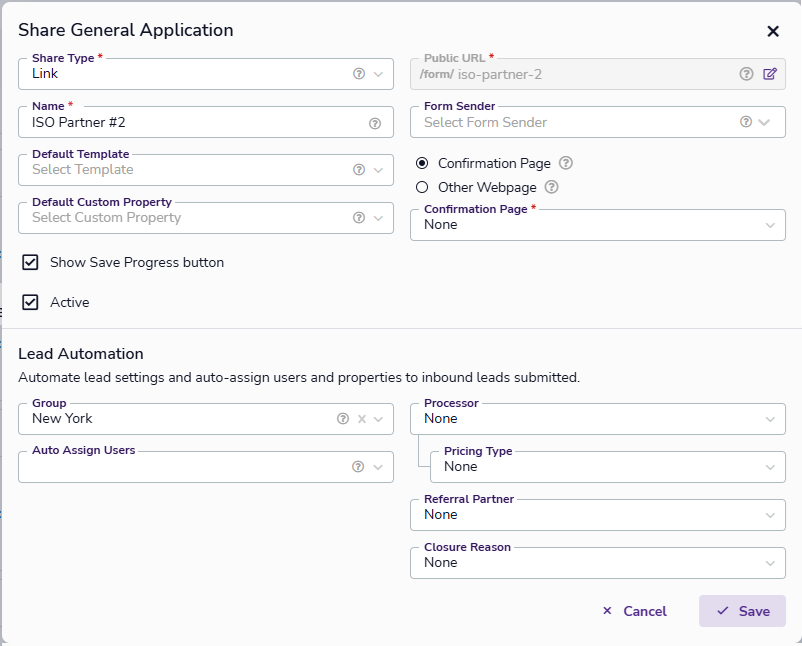
Task: Open the Referral Partner dropdown
Action: pos(597,515)
